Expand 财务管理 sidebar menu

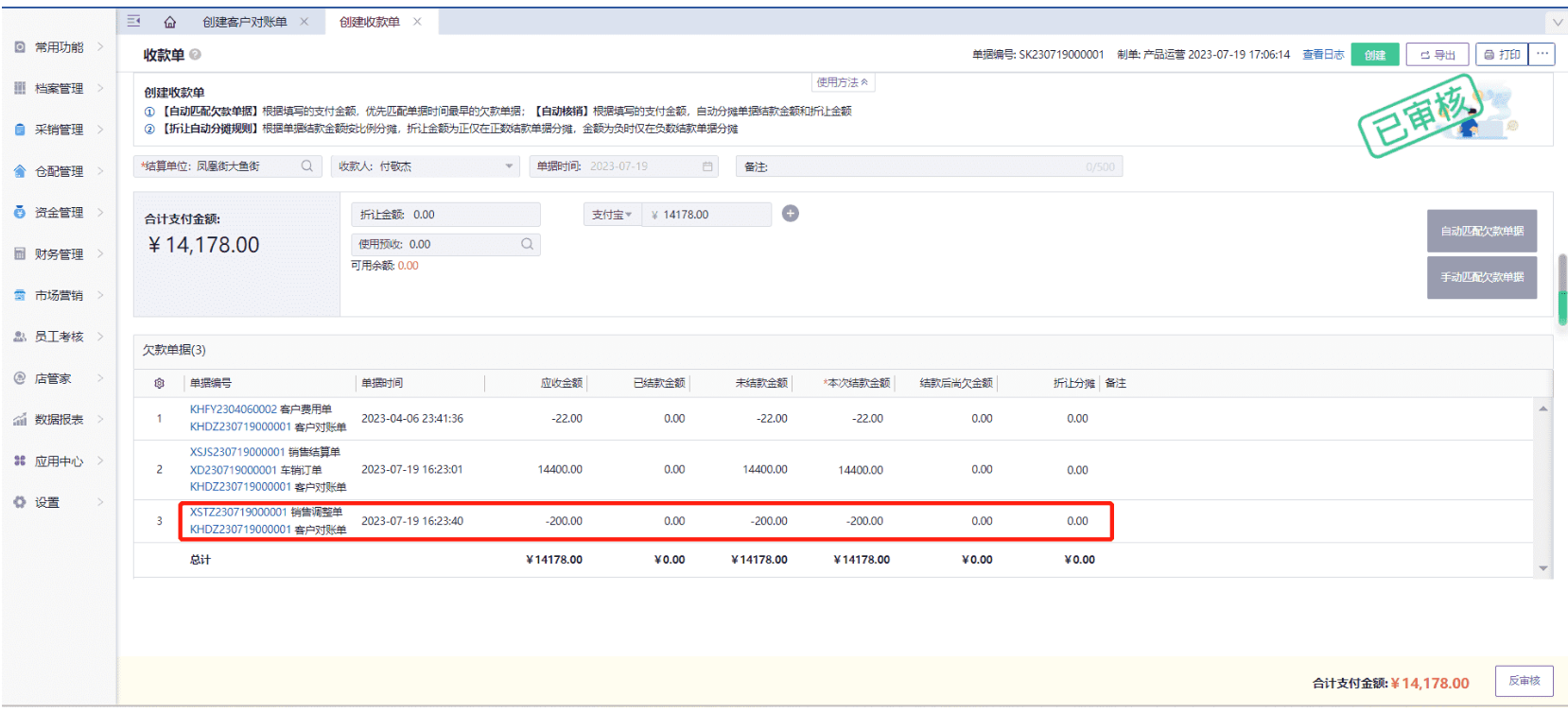(59, 254)
